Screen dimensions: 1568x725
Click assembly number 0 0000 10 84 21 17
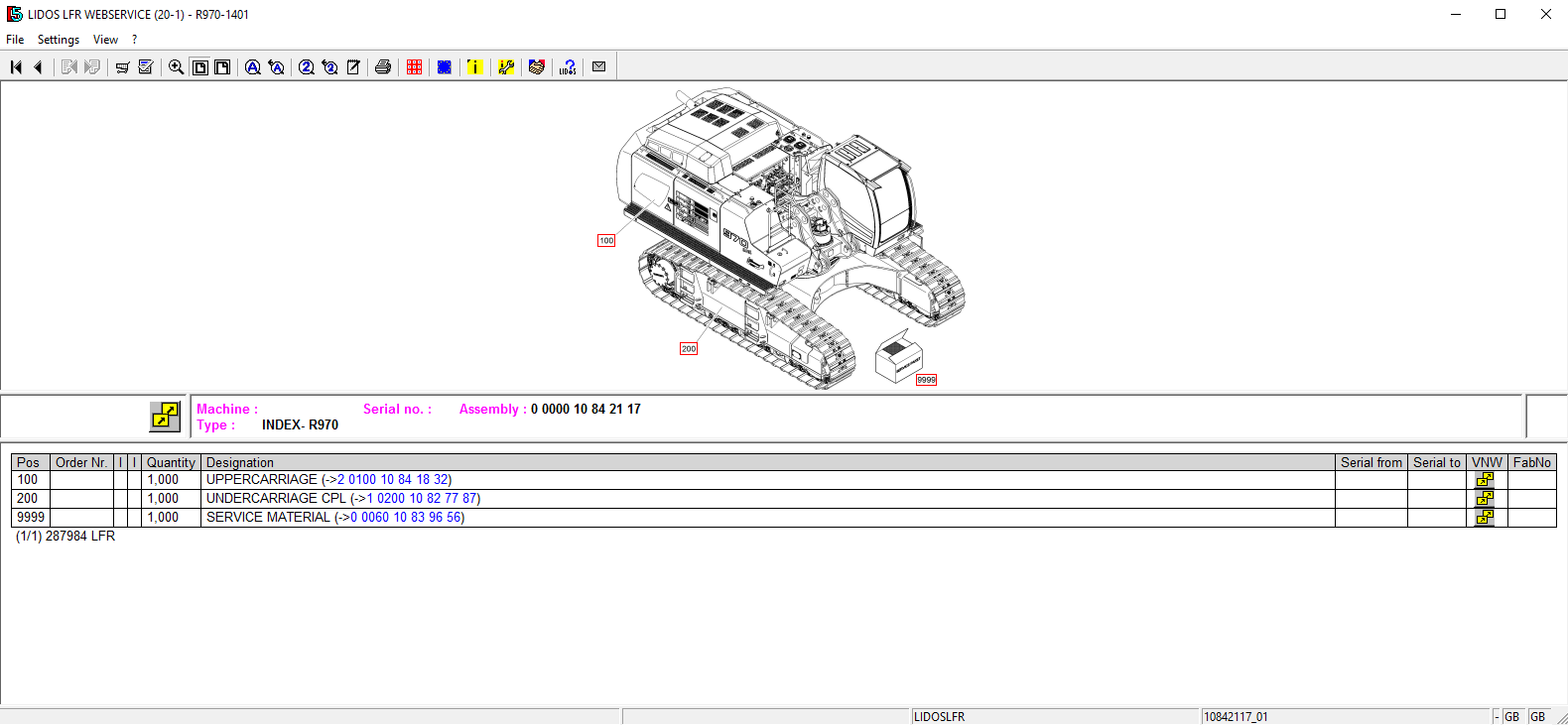586,409
